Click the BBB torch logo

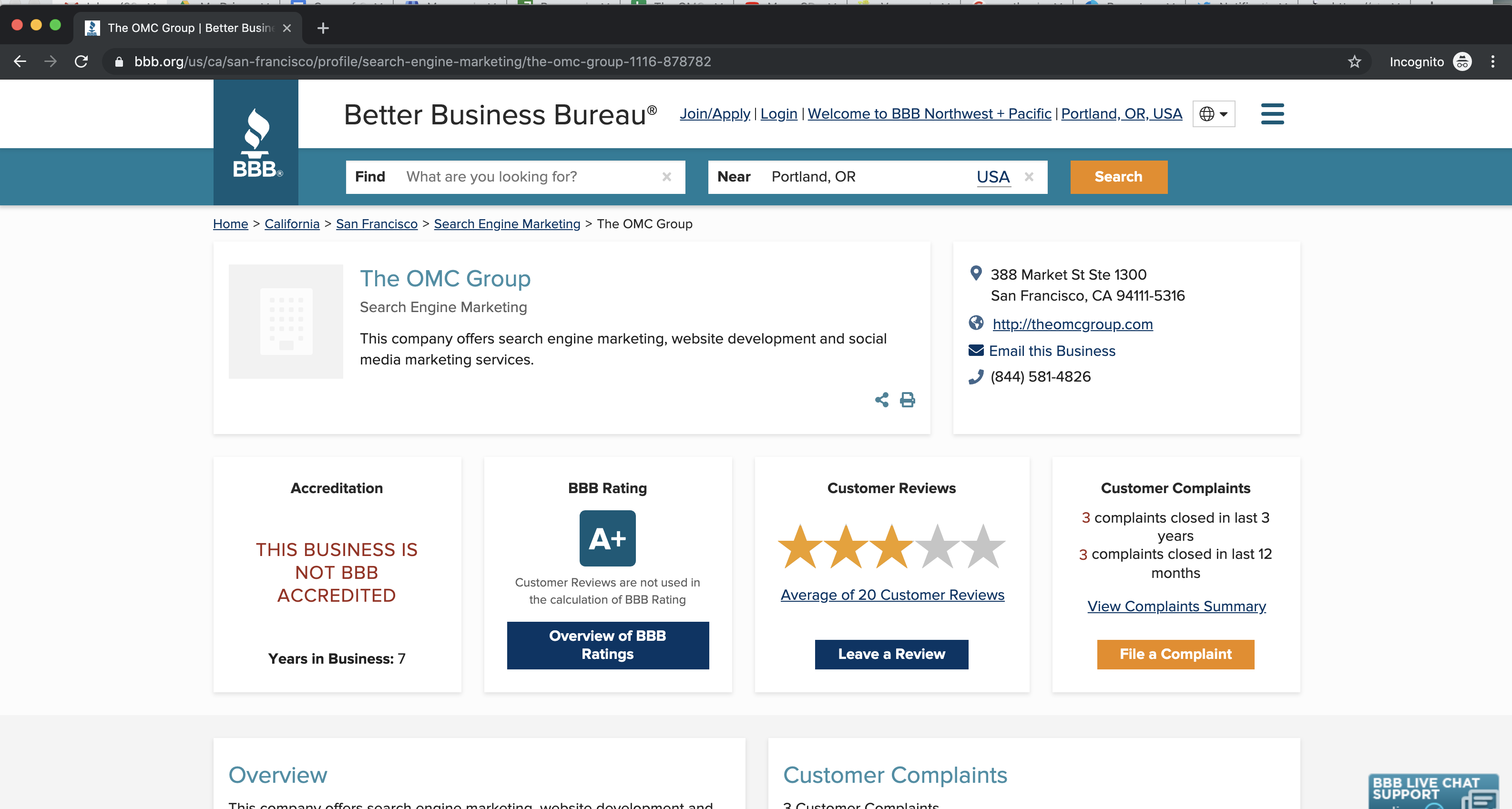(256, 142)
